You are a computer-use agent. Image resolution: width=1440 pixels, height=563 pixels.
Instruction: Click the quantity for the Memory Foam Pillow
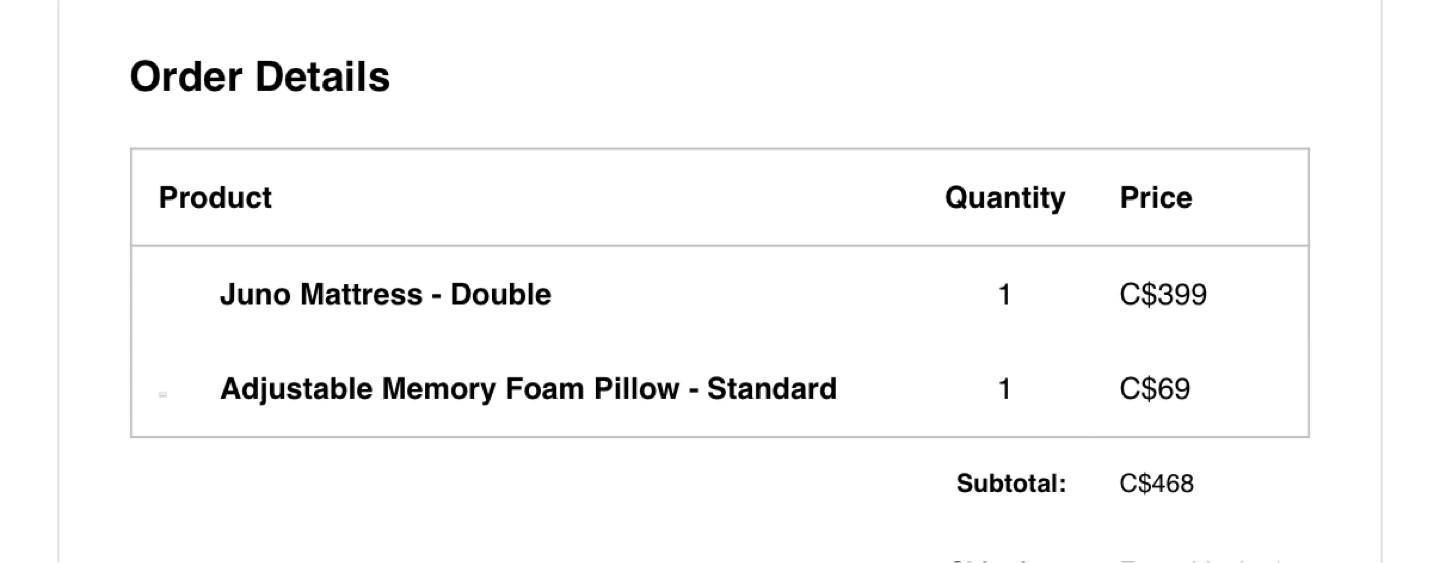point(1005,388)
